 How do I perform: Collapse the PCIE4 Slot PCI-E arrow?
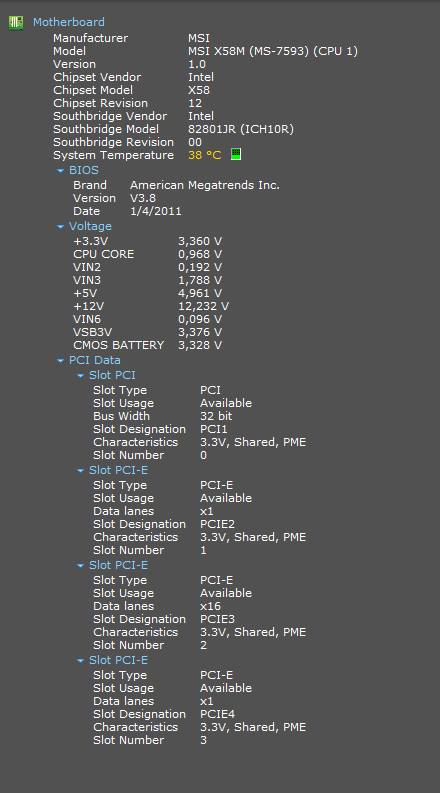tap(80, 661)
